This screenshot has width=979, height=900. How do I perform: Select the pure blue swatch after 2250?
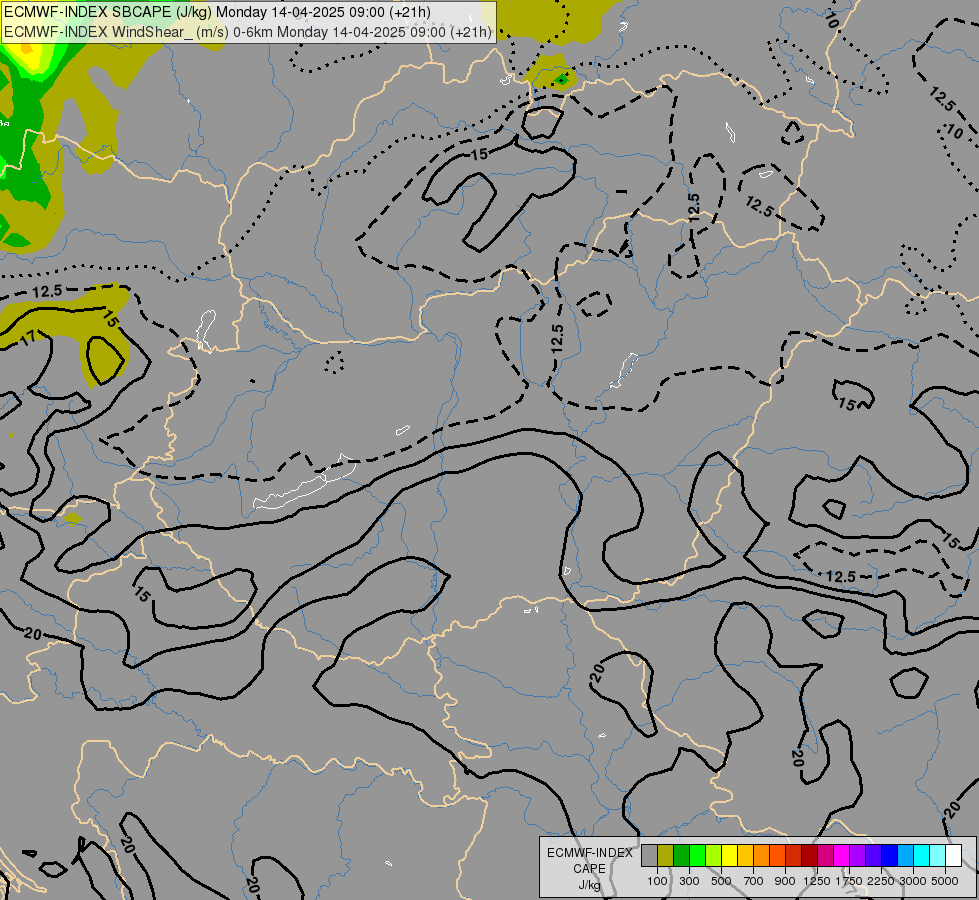pyautogui.click(x=889, y=856)
